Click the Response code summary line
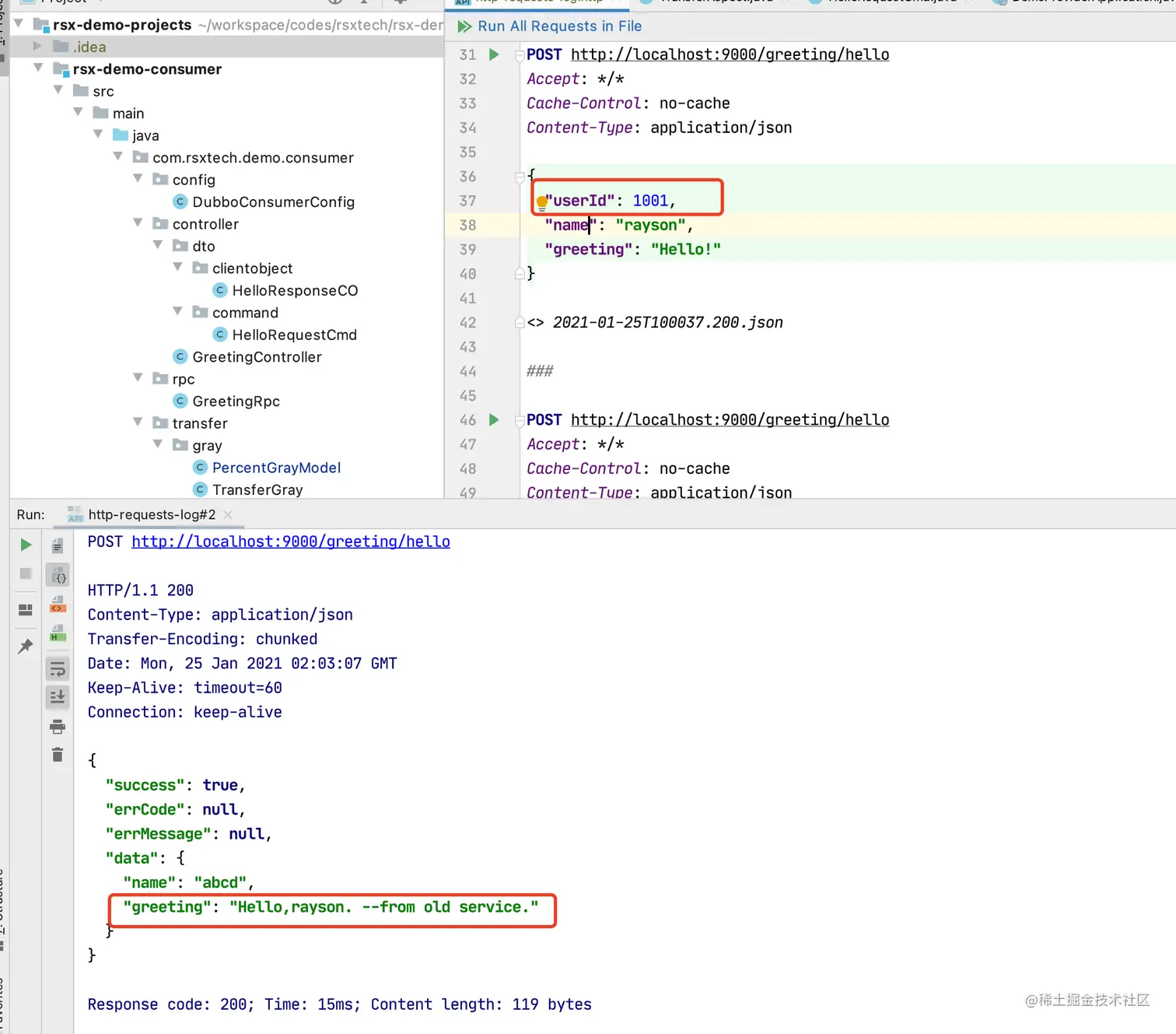The image size is (1176, 1034). coord(339,1005)
